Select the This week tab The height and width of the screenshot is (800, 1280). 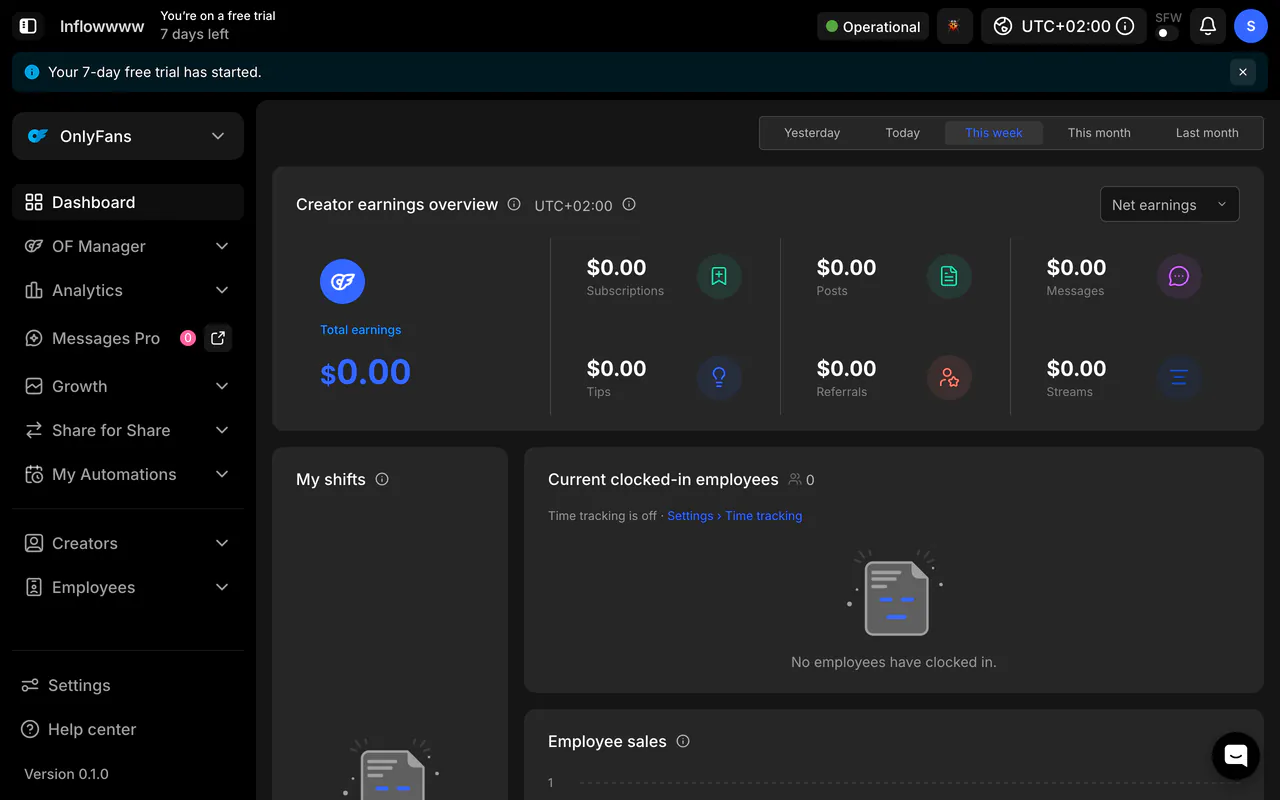tap(994, 133)
